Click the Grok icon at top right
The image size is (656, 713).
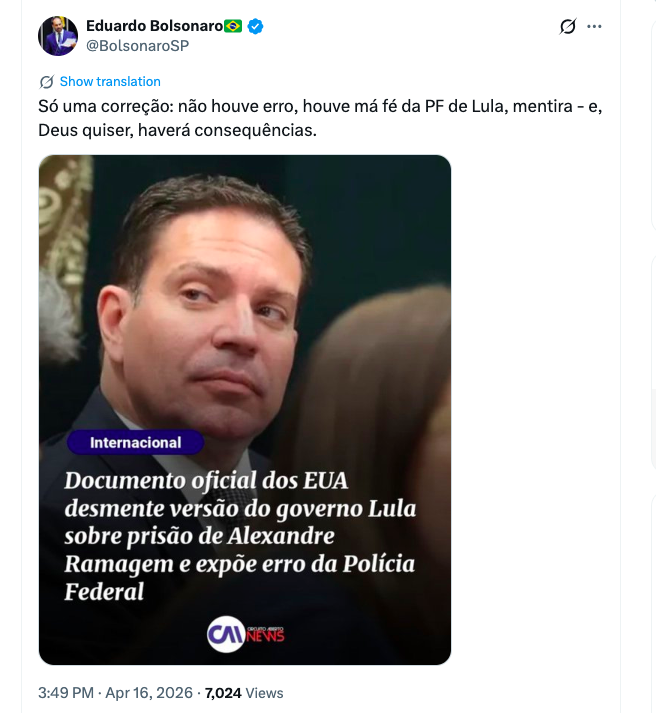coord(568,27)
